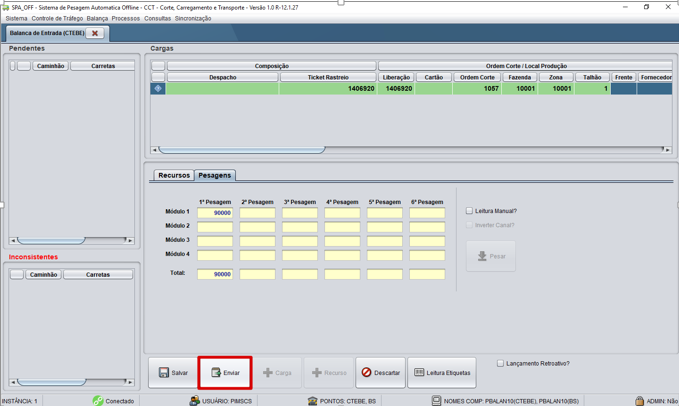Click the Ordem Corte column header

tap(477, 77)
